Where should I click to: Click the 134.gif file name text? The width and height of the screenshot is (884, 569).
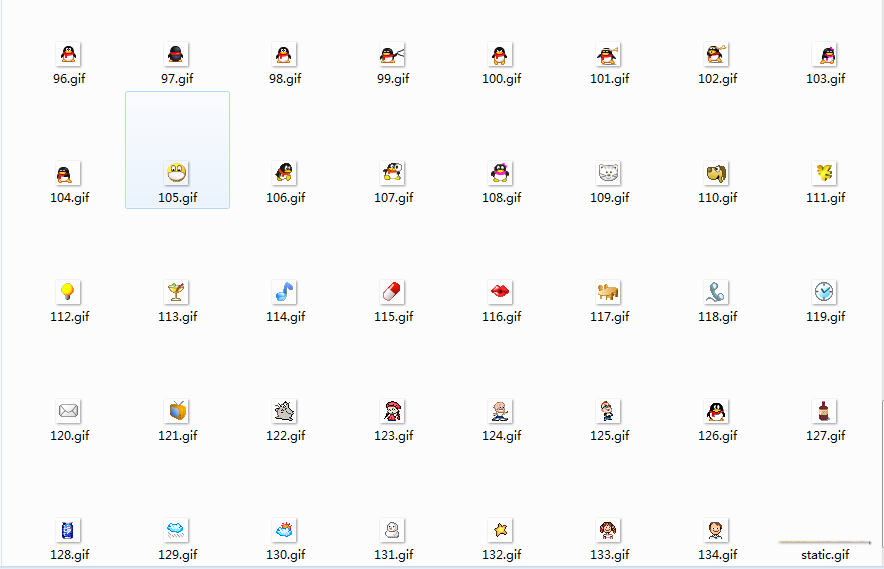coord(717,555)
